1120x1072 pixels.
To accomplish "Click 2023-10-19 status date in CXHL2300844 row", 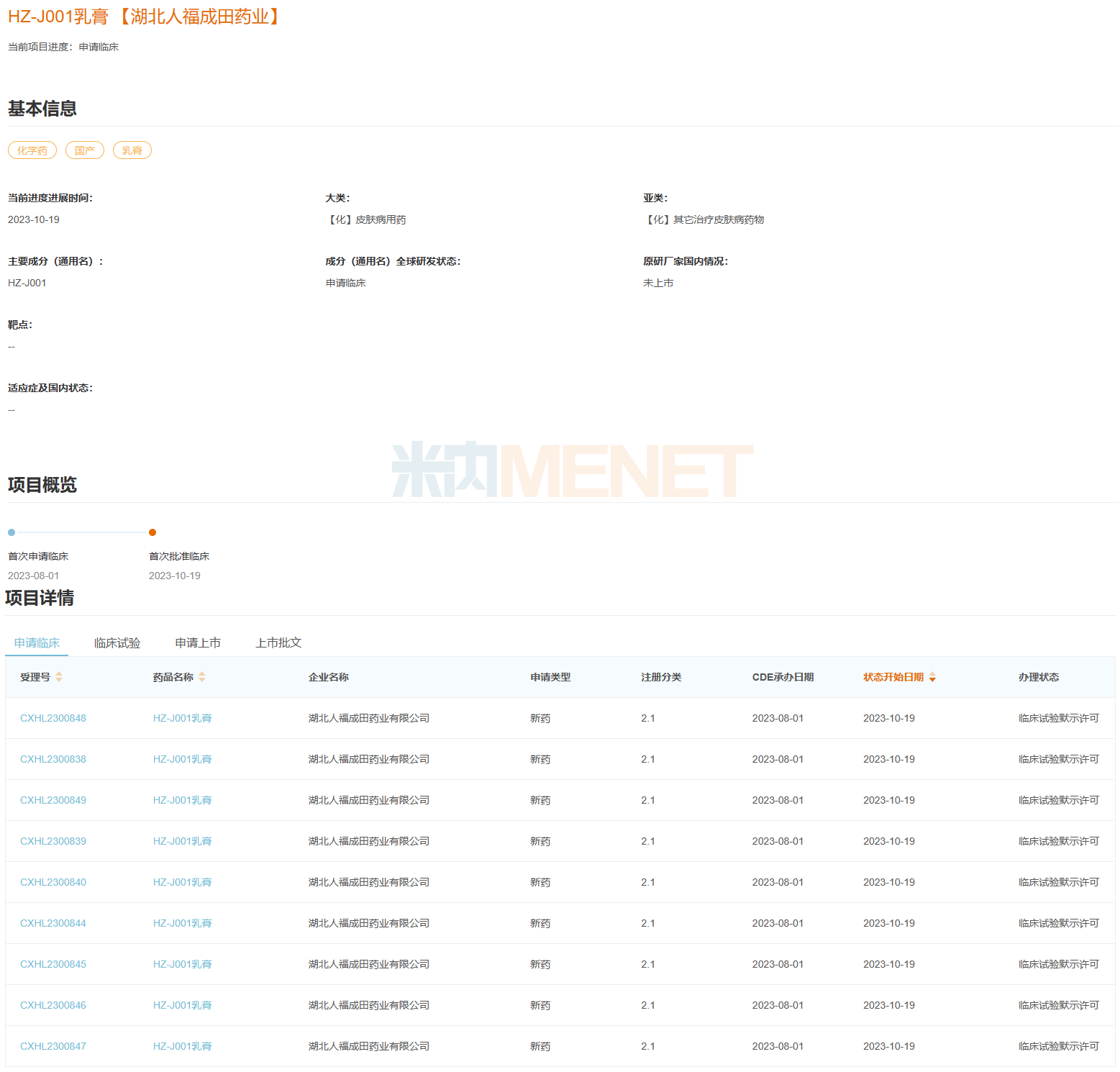I will pos(889,923).
